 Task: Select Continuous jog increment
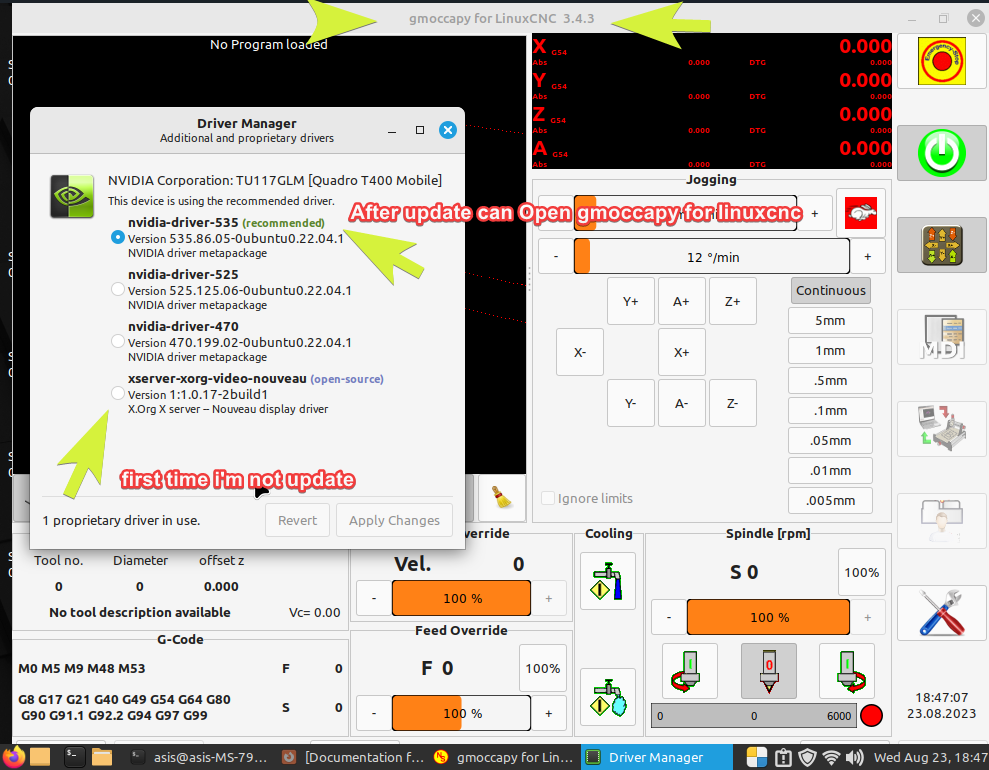pyautogui.click(x=831, y=291)
